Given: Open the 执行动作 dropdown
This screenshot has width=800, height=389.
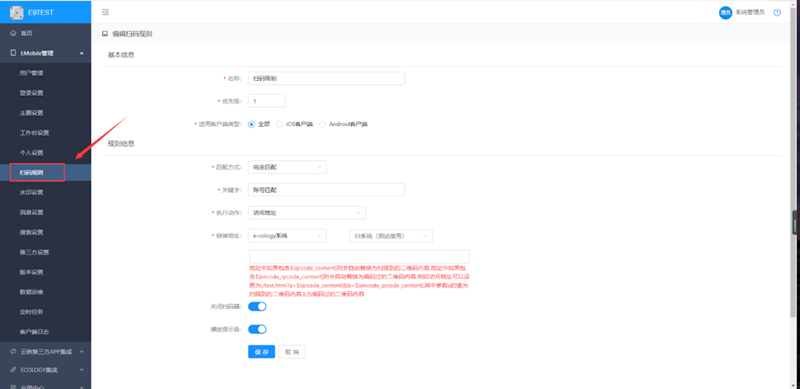Looking at the screenshot, I should point(307,212).
